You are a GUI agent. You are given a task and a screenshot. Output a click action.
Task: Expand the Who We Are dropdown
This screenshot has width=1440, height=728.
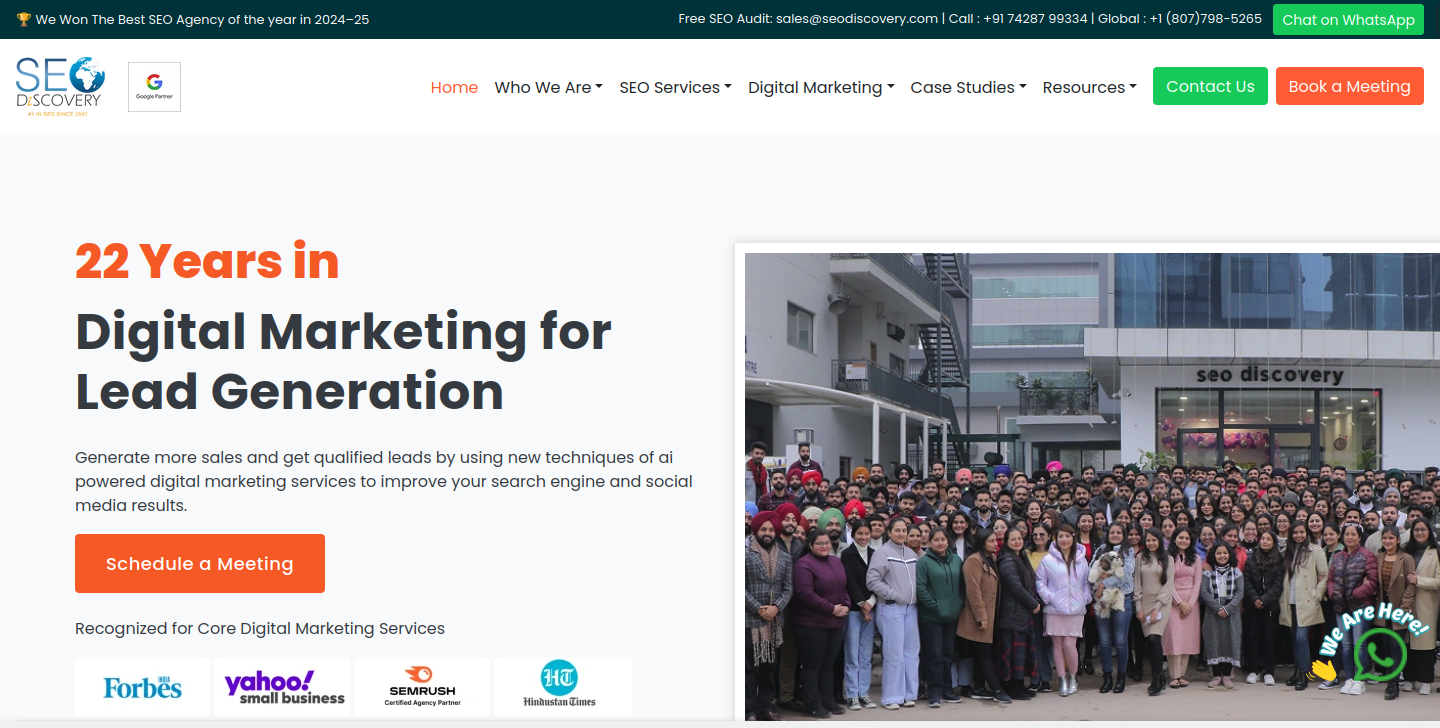click(x=548, y=87)
